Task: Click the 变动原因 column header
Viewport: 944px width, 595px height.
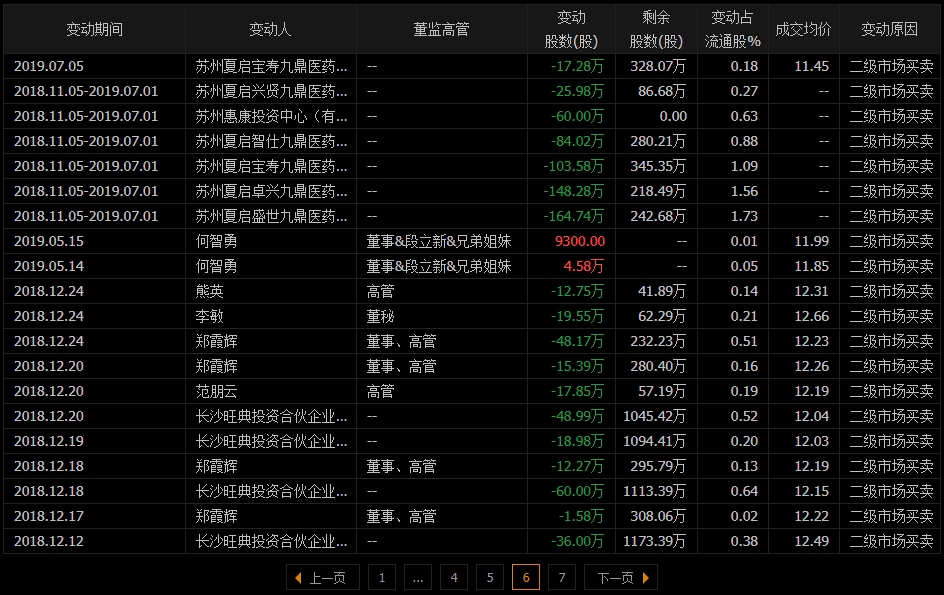Action: coord(890,30)
